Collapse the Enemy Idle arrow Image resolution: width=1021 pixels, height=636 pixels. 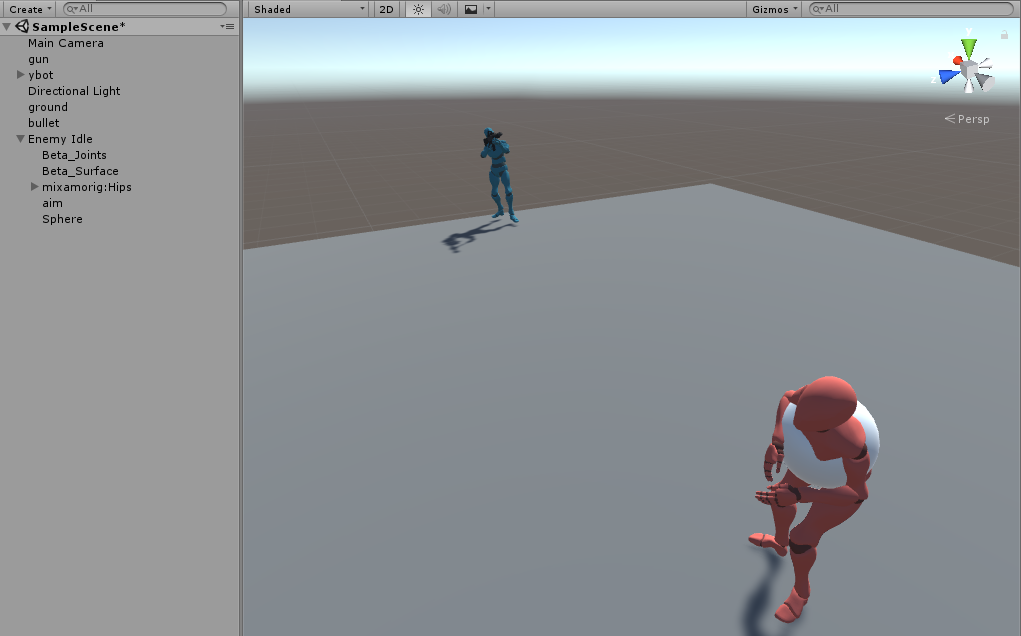coord(20,139)
